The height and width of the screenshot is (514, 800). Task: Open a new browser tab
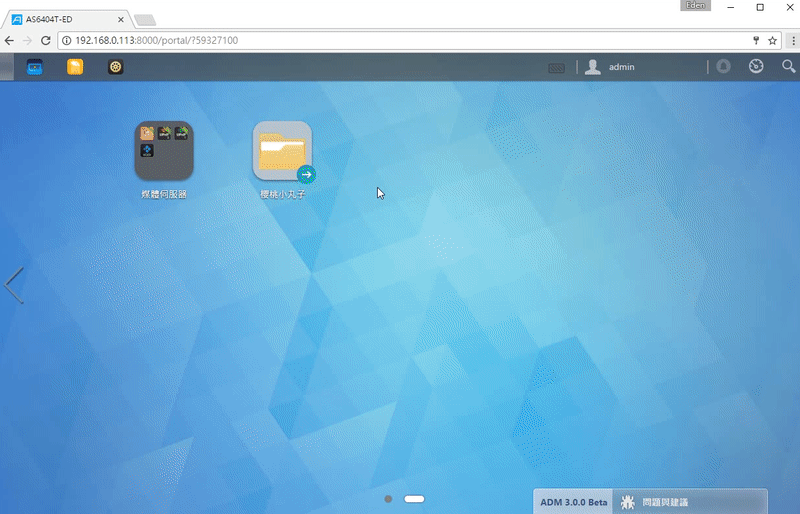tap(145, 20)
